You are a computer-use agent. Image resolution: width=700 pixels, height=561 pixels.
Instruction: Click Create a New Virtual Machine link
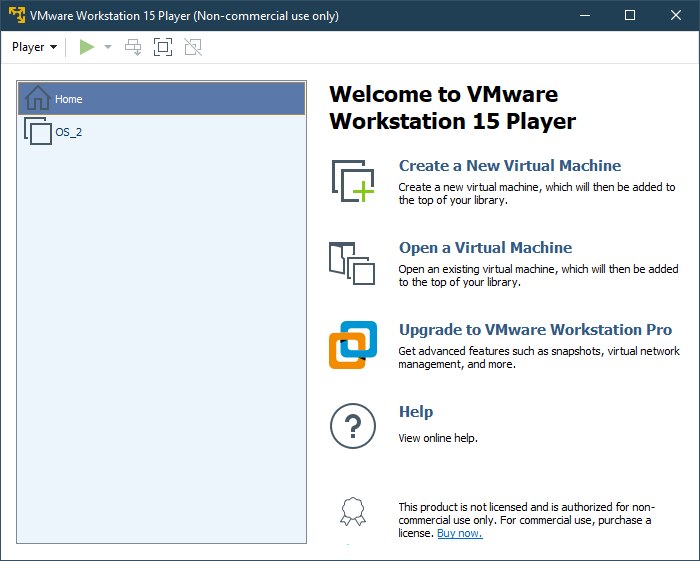510,166
